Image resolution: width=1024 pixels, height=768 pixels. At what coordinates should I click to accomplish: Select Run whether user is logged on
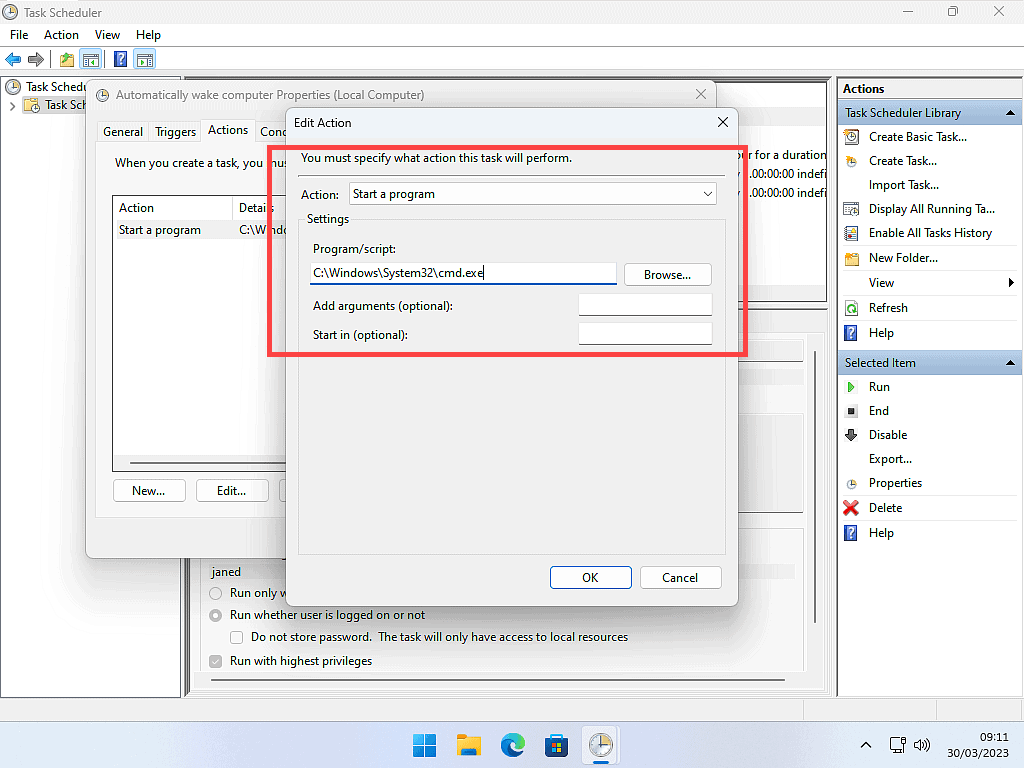[215, 615]
